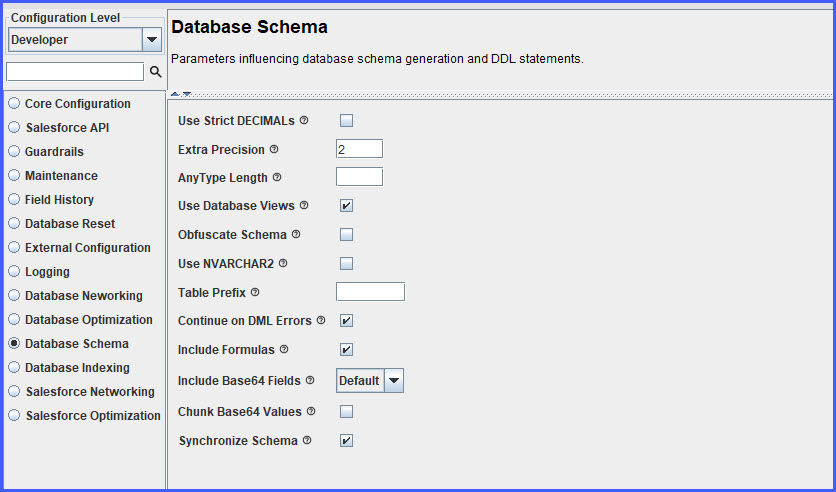Click the settings search field
Screen dimensions: 836x492
tap(75, 71)
